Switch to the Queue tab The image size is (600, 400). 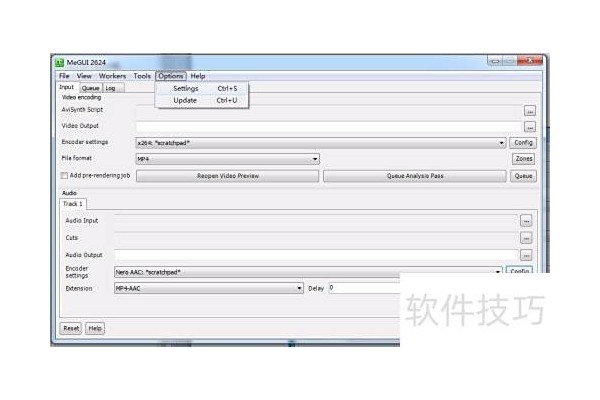click(x=90, y=88)
